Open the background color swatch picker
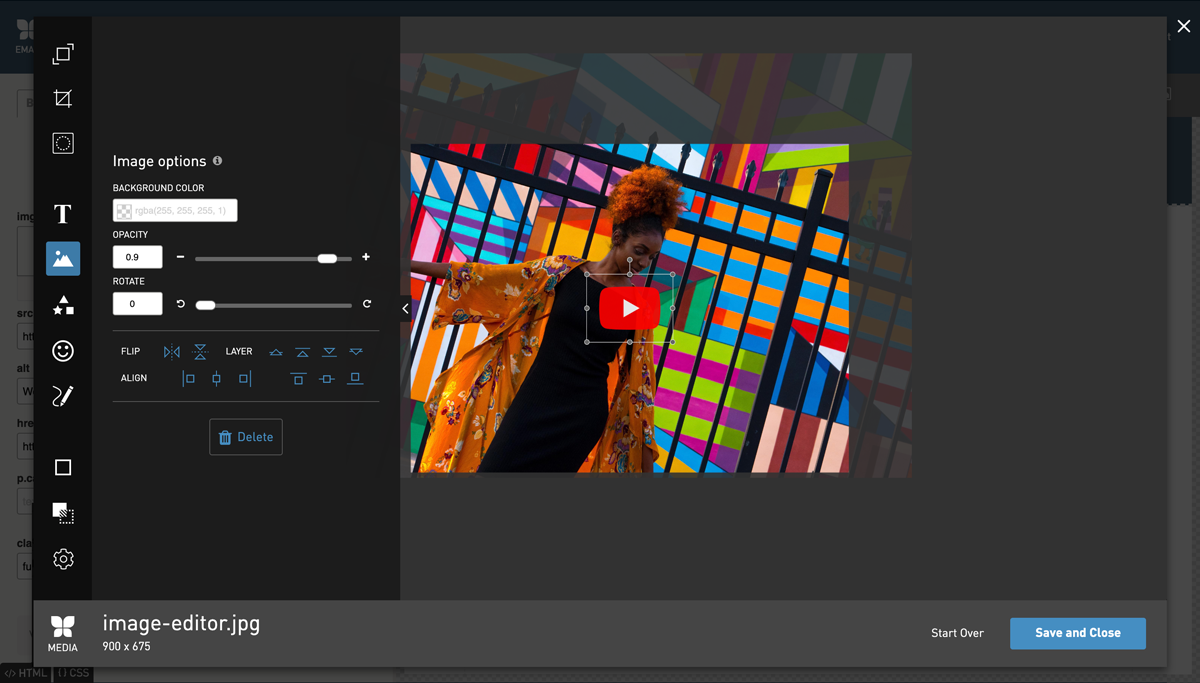This screenshot has width=1200, height=683. [124, 211]
